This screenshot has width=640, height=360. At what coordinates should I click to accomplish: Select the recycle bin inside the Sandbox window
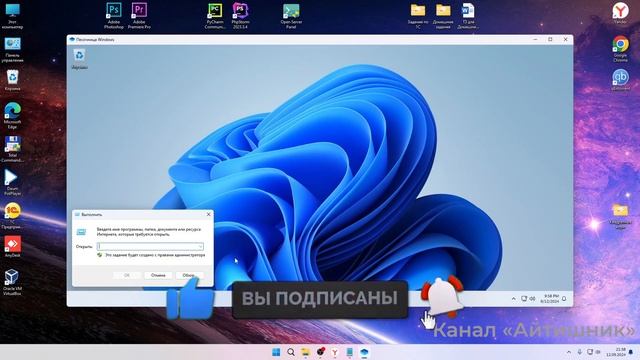coord(80,59)
